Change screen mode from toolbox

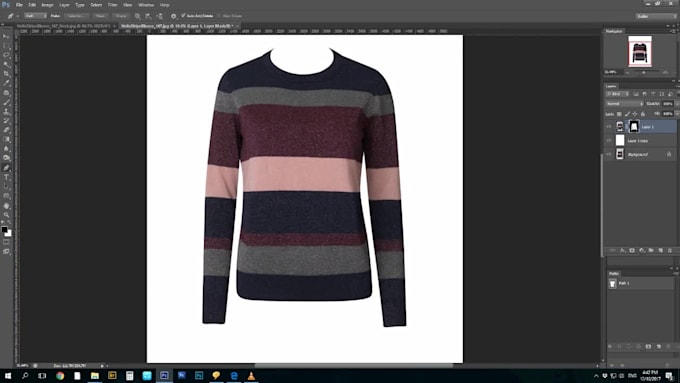click(6, 251)
